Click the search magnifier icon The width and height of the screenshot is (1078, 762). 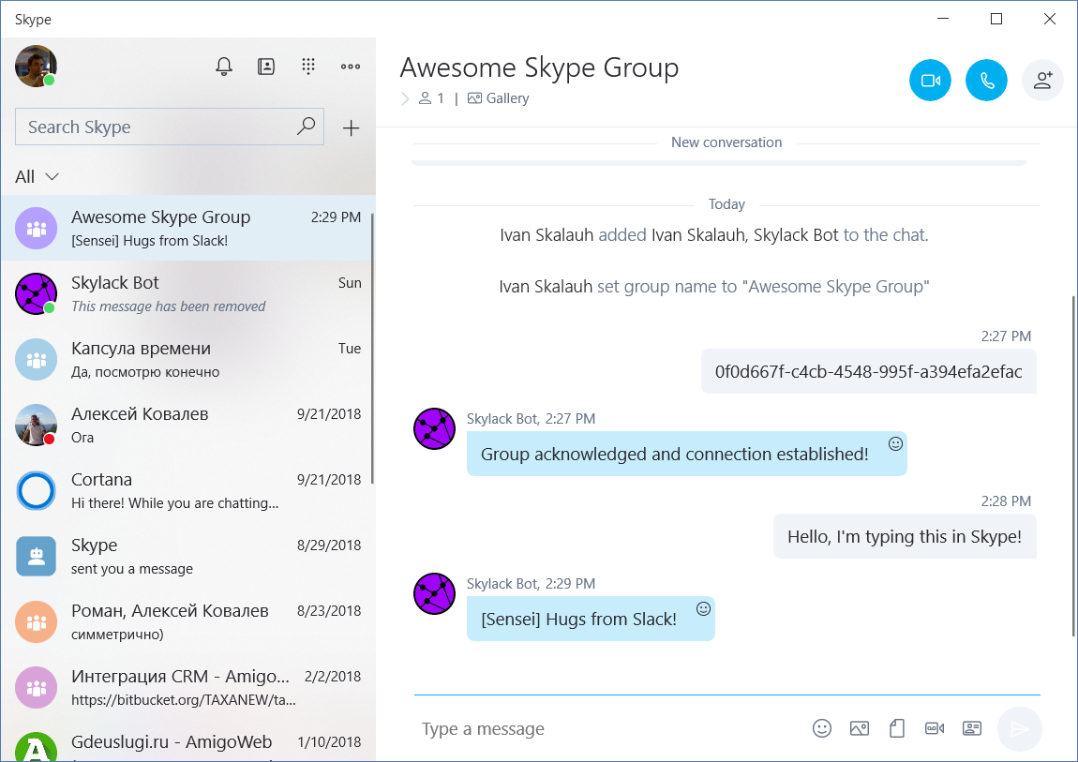pos(306,126)
